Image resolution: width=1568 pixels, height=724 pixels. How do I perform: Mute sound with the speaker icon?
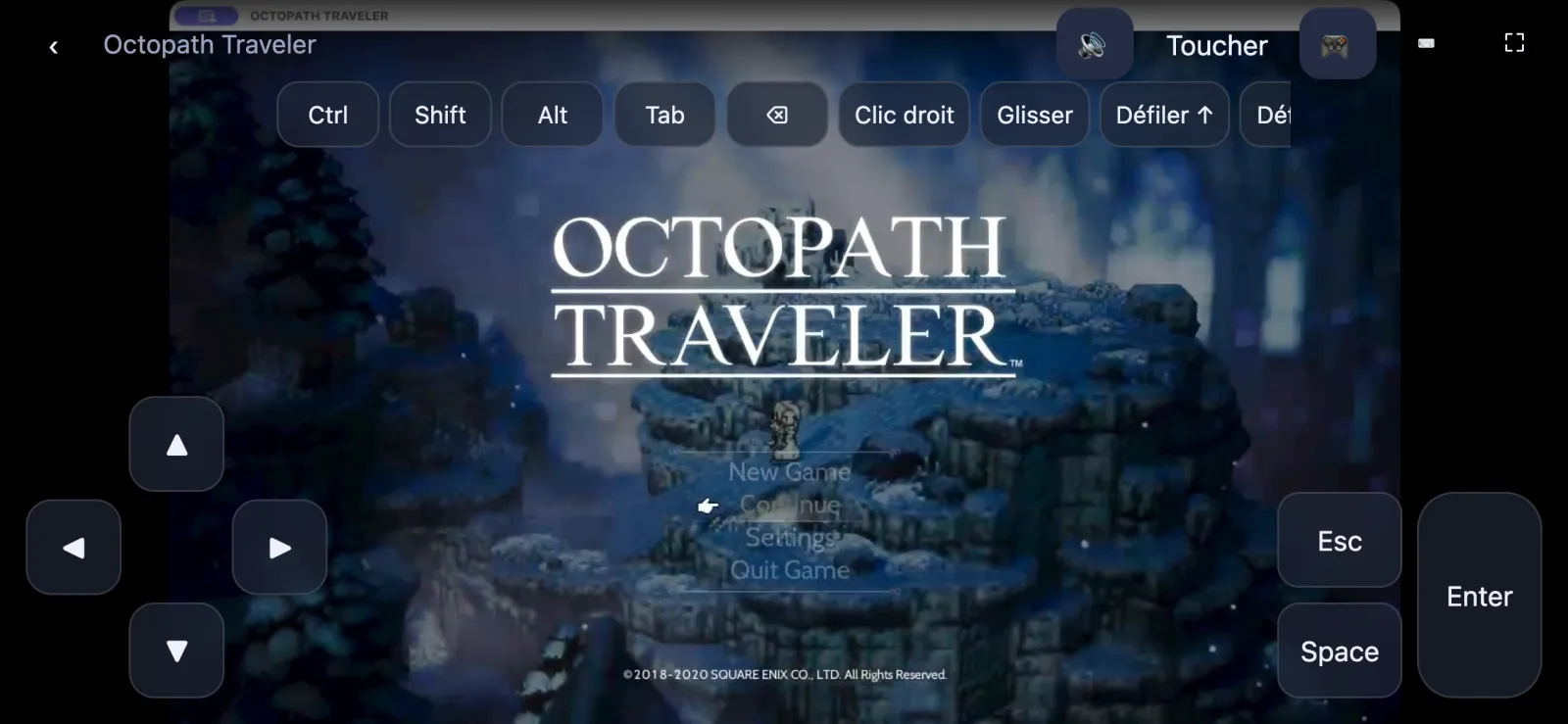[1094, 44]
